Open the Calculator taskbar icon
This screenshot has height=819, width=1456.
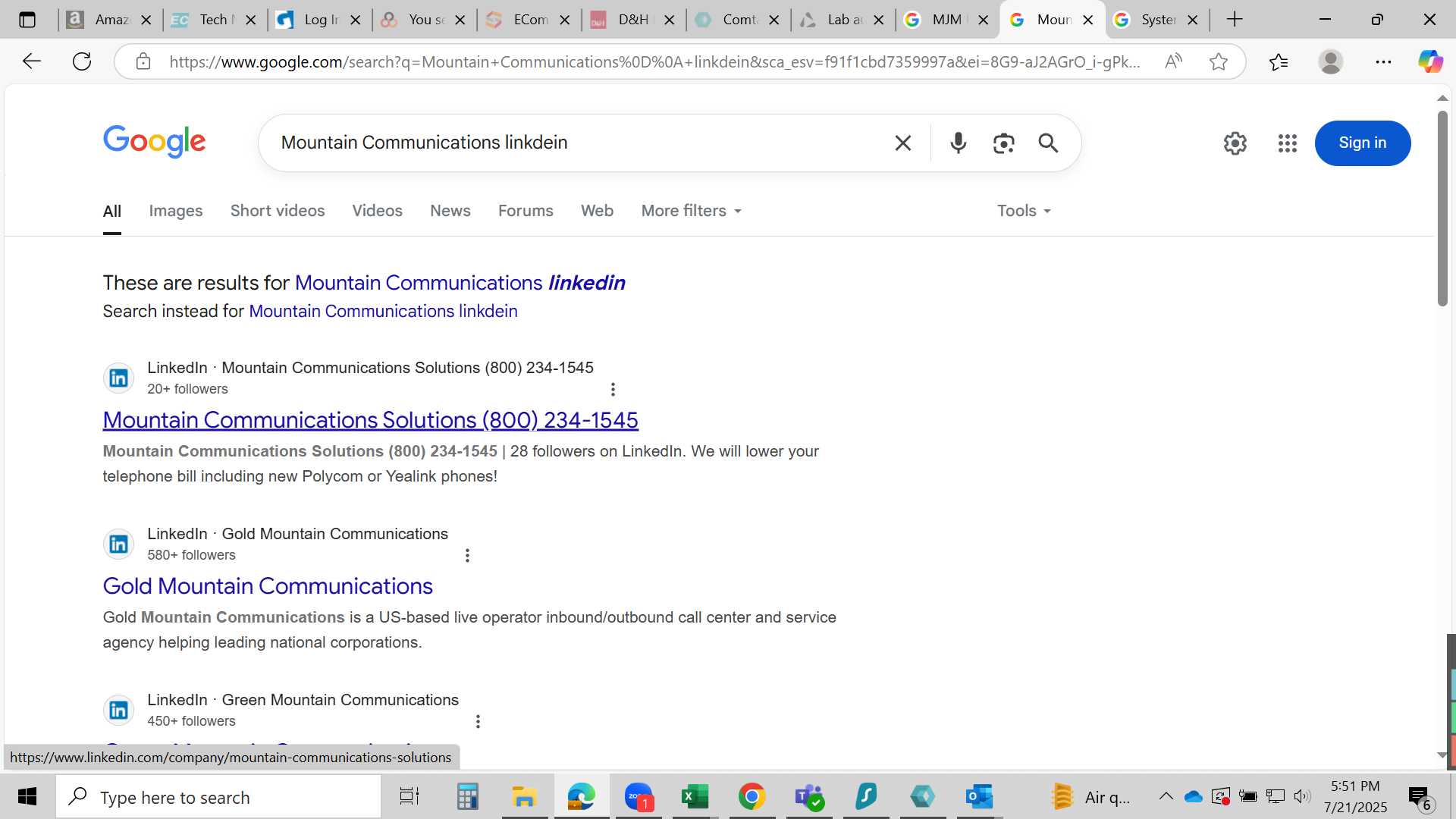[x=467, y=796]
